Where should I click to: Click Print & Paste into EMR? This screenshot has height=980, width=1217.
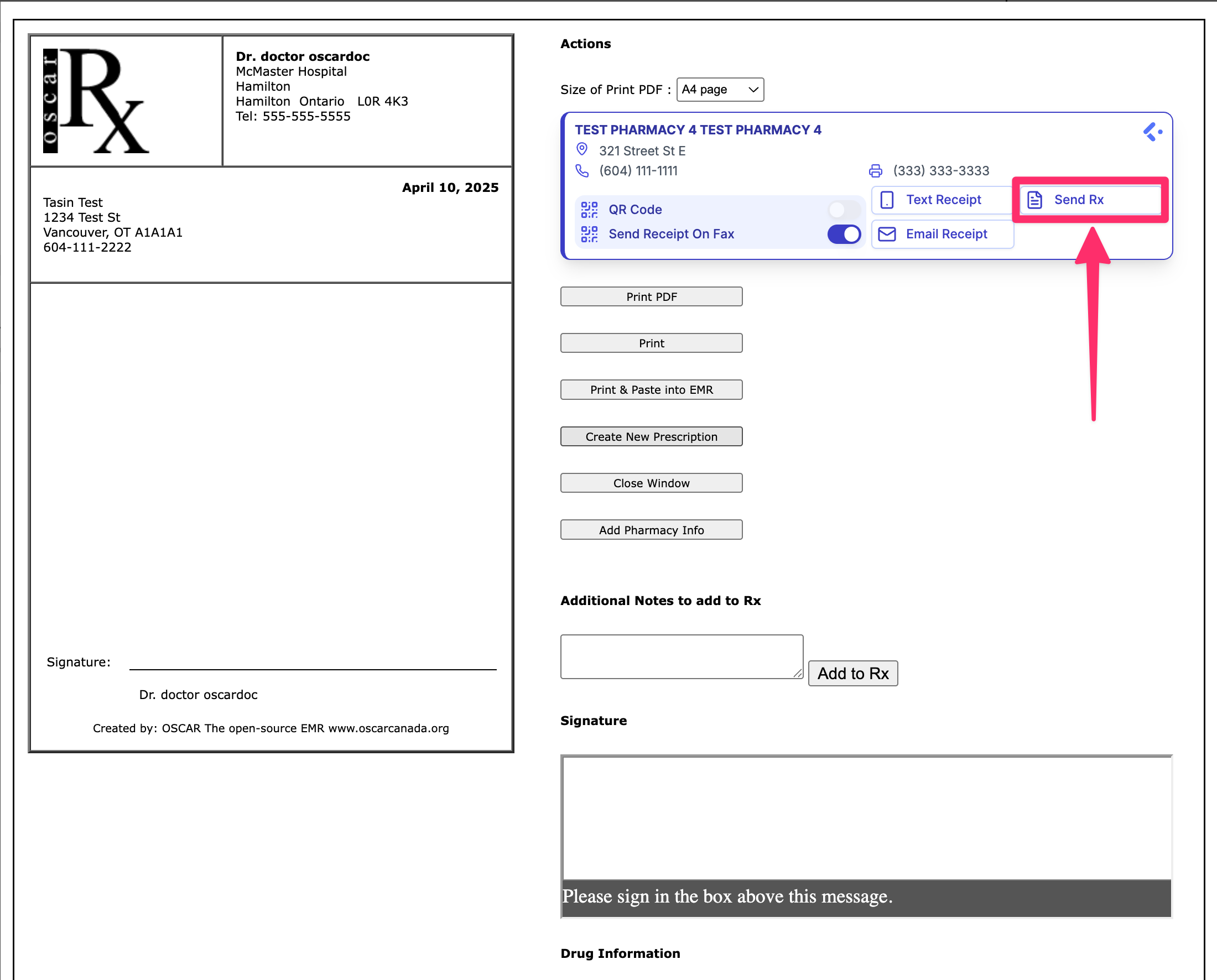coord(651,389)
